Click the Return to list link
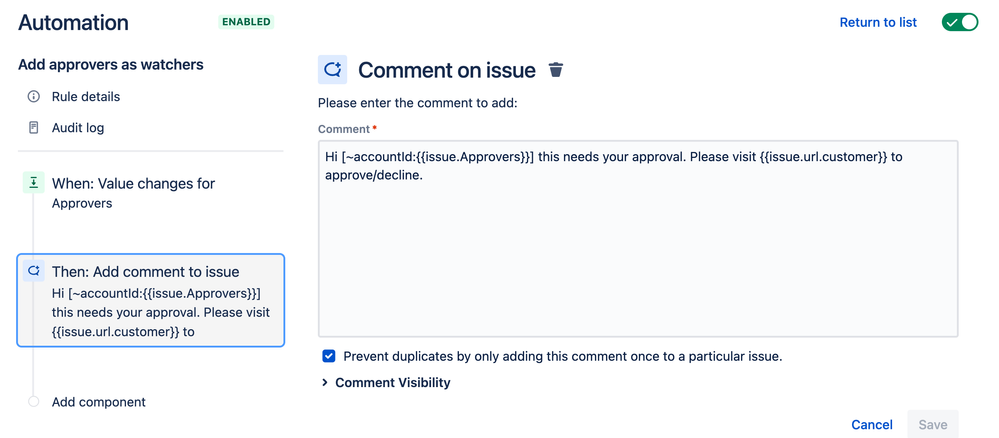999x438 pixels. coord(878,22)
